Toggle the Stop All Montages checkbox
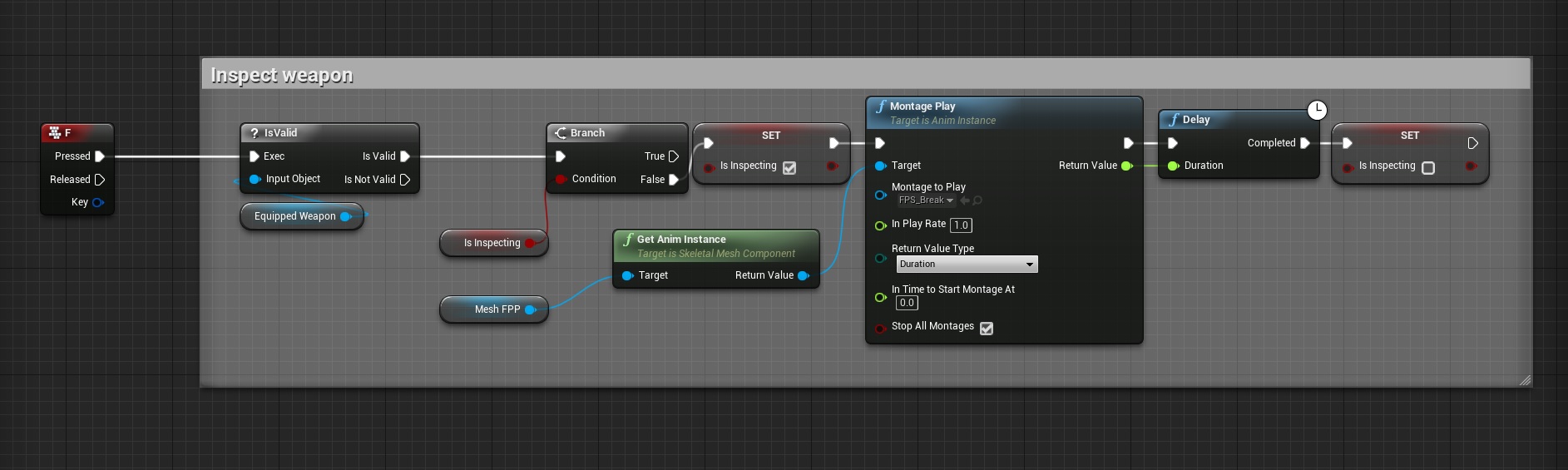 [x=987, y=329]
